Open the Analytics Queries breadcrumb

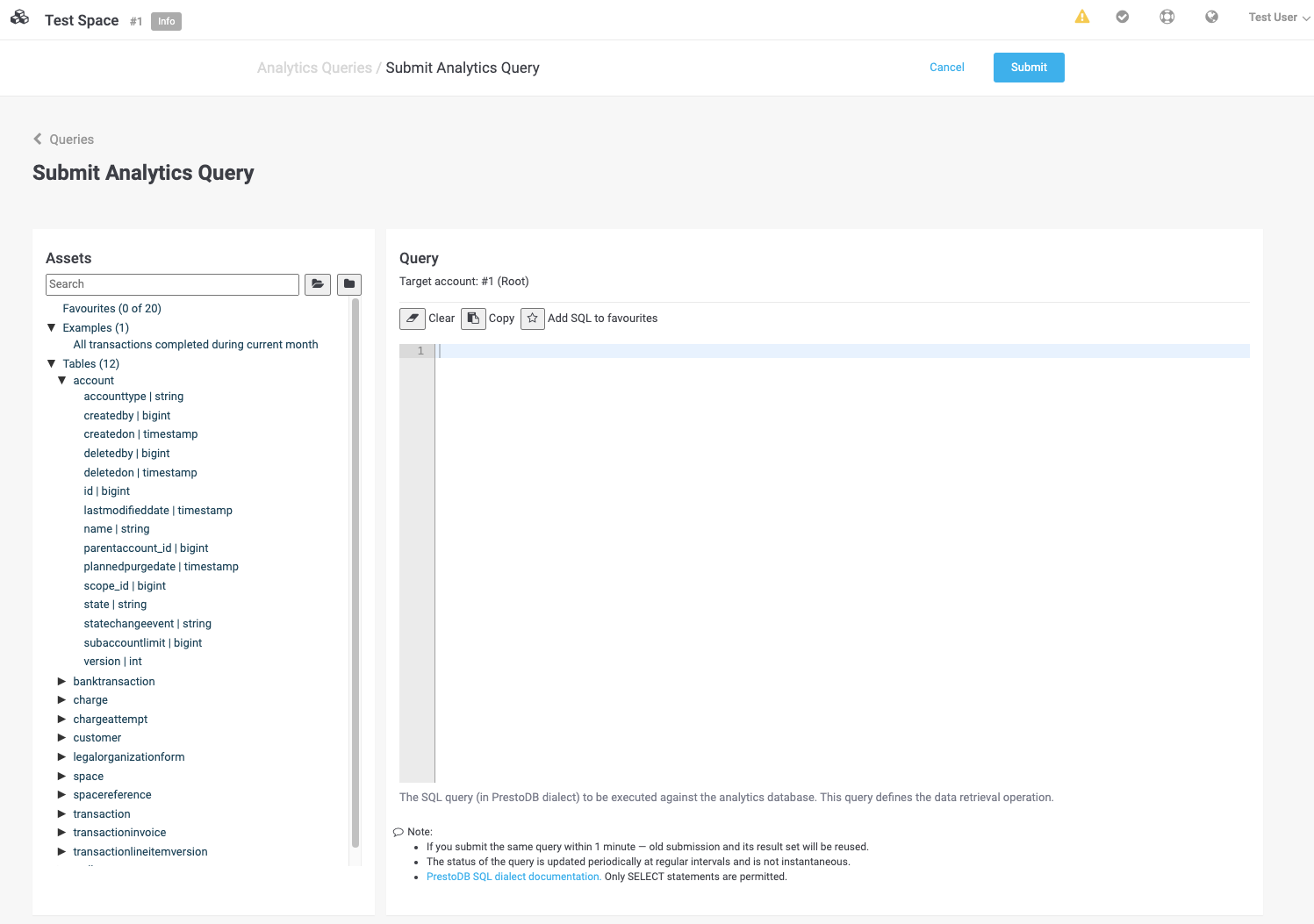[x=314, y=68]
